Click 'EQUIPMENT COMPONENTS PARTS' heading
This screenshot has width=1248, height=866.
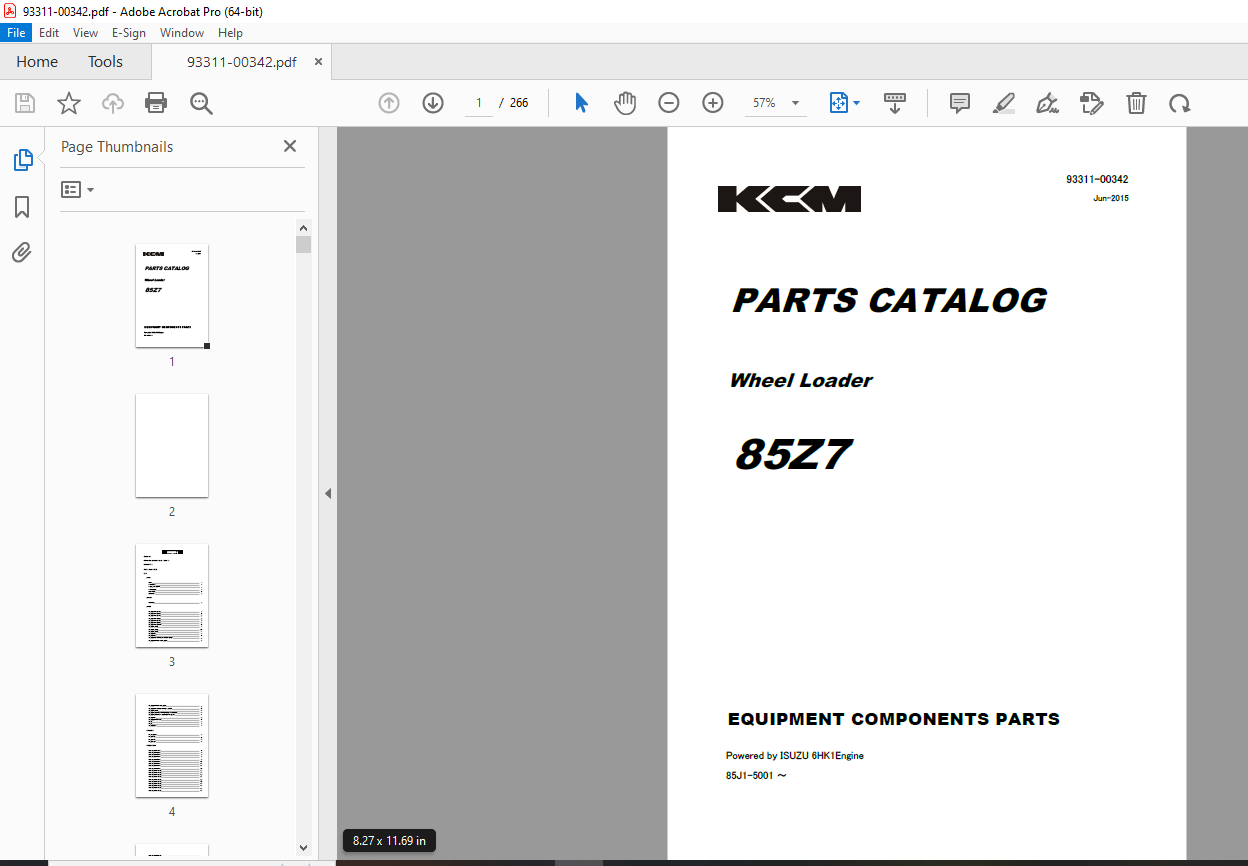click(x=894, y=719)
